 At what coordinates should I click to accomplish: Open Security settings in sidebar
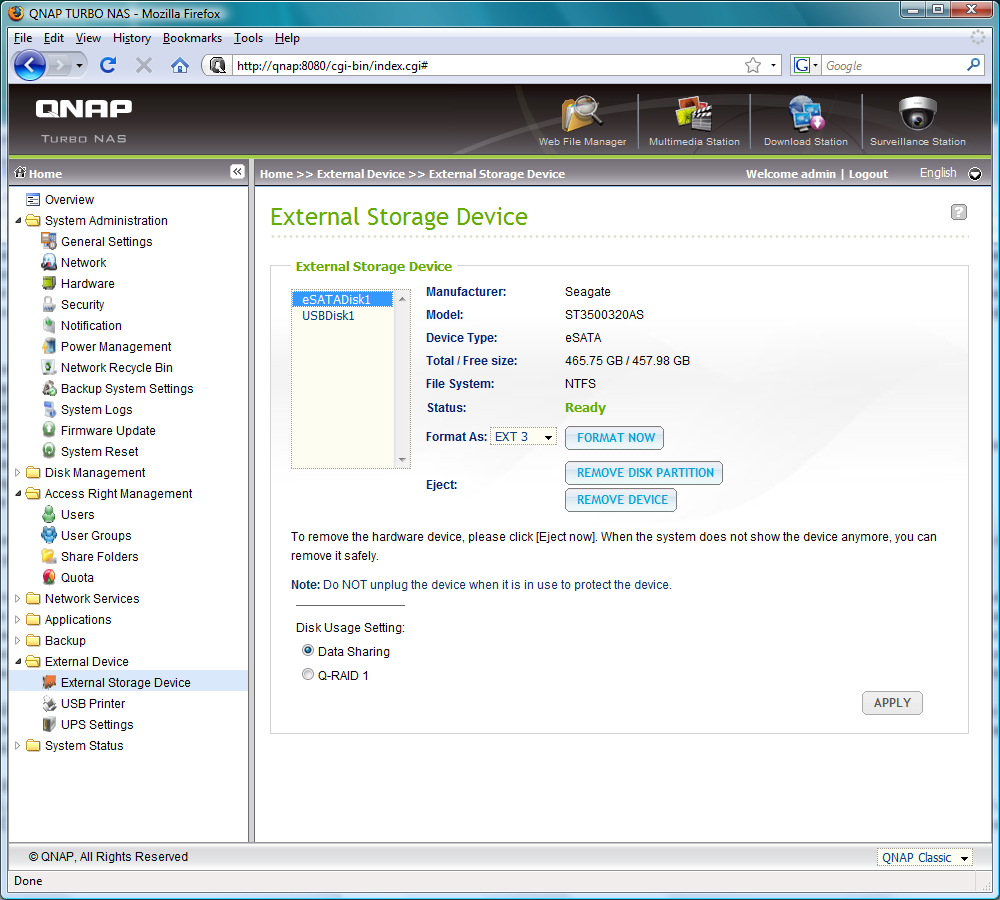pyautogui.click(x=82, y=305)
